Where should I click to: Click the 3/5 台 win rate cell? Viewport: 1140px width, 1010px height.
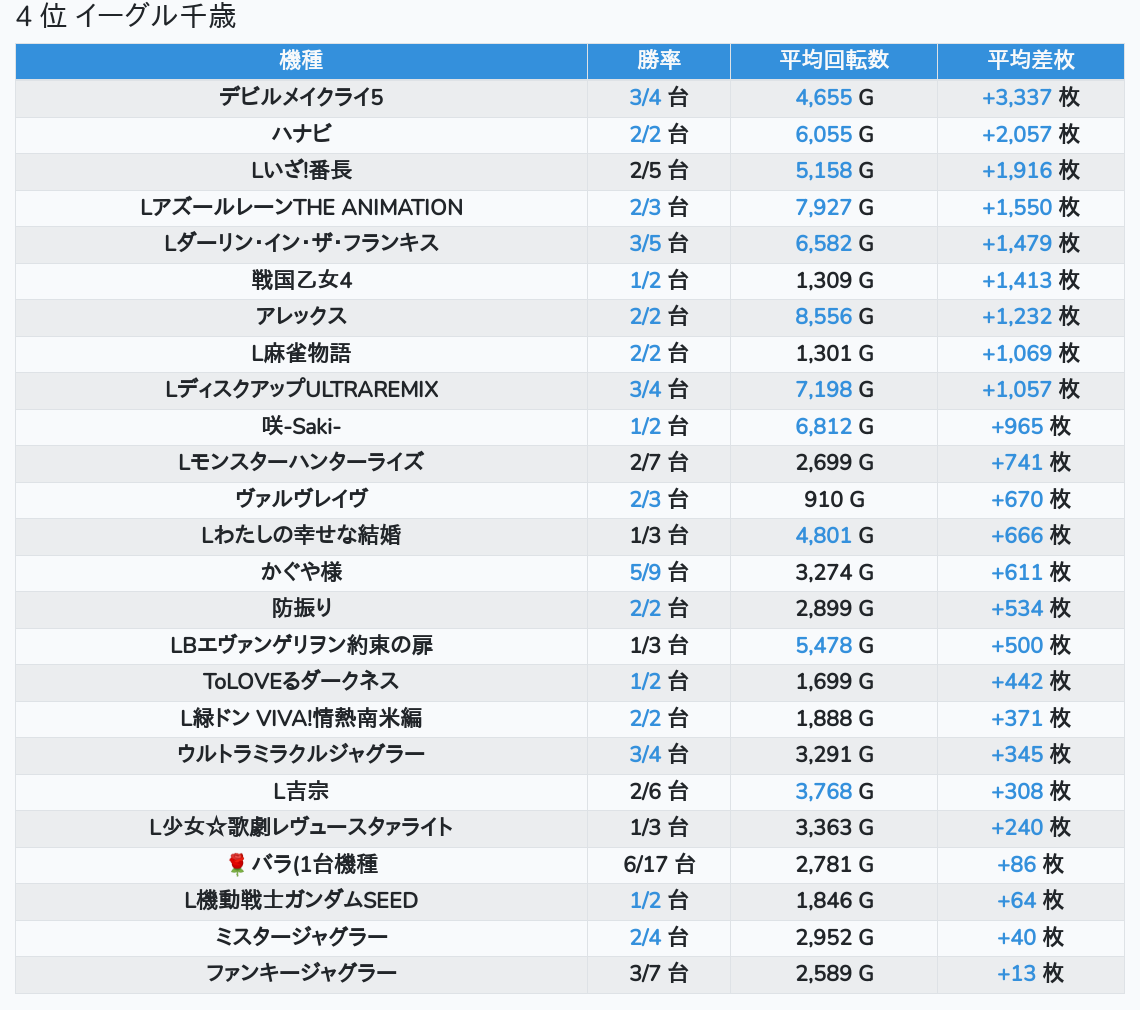click(x=659, y=243)
